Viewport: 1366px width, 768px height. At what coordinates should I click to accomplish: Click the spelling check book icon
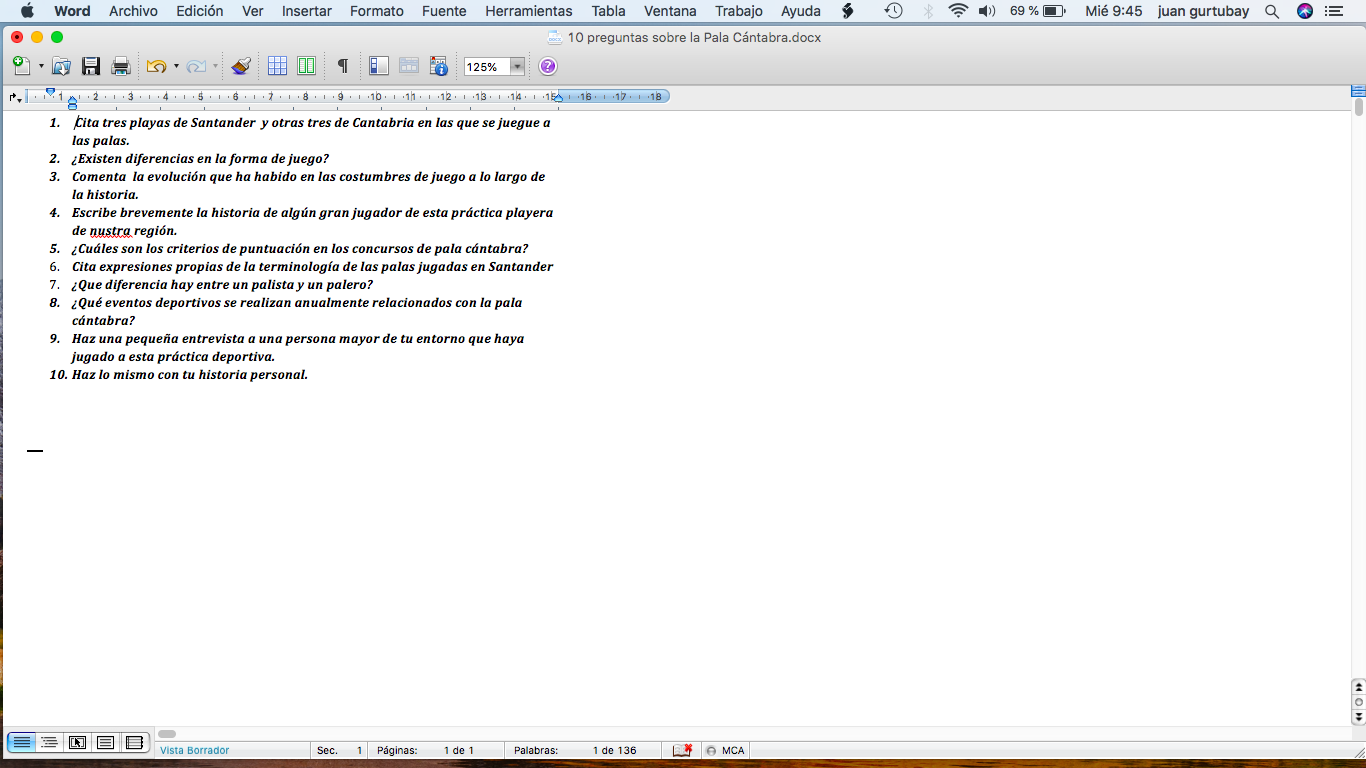tap(682, 750)
